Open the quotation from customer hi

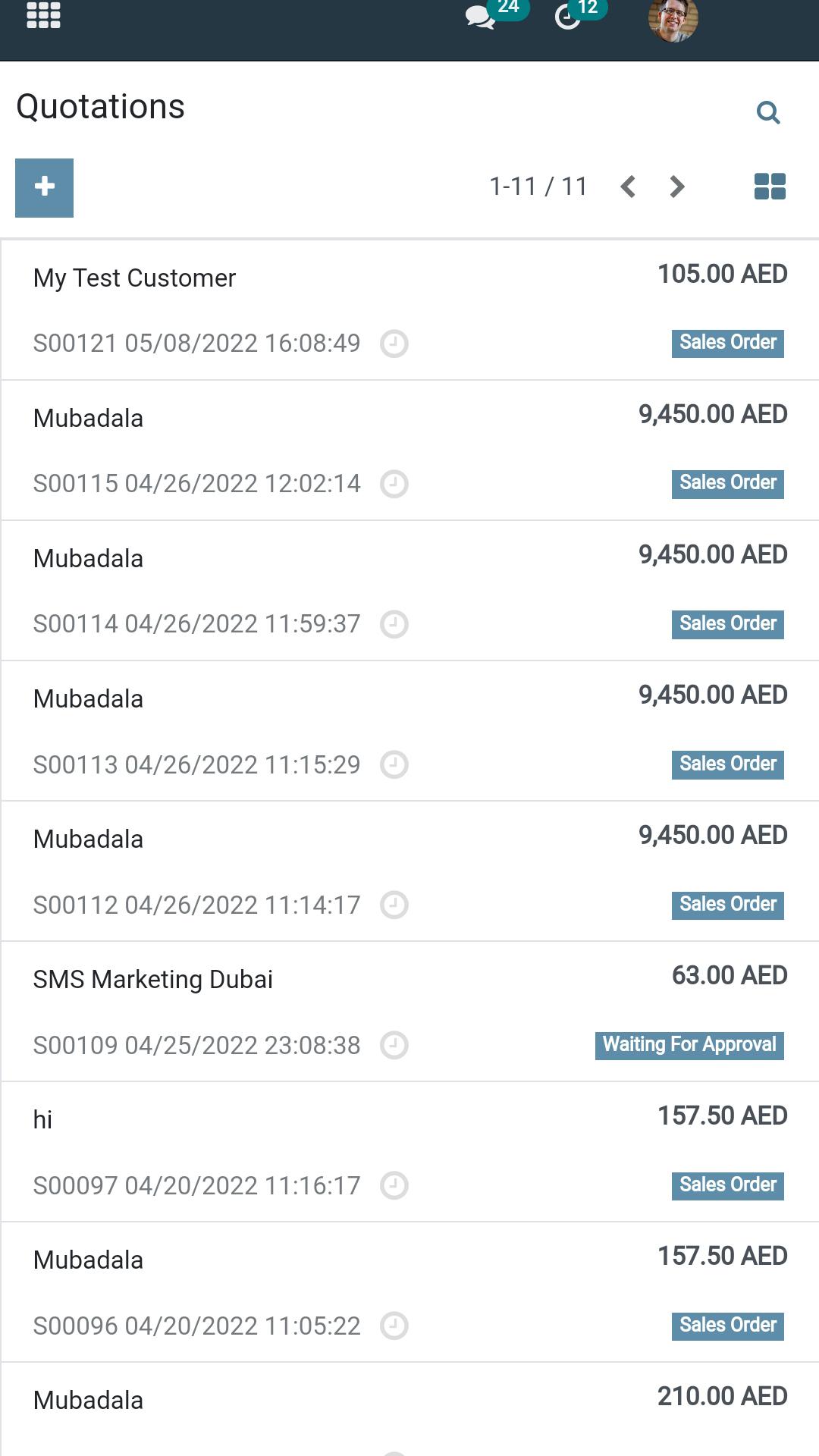pos(409,1152)
